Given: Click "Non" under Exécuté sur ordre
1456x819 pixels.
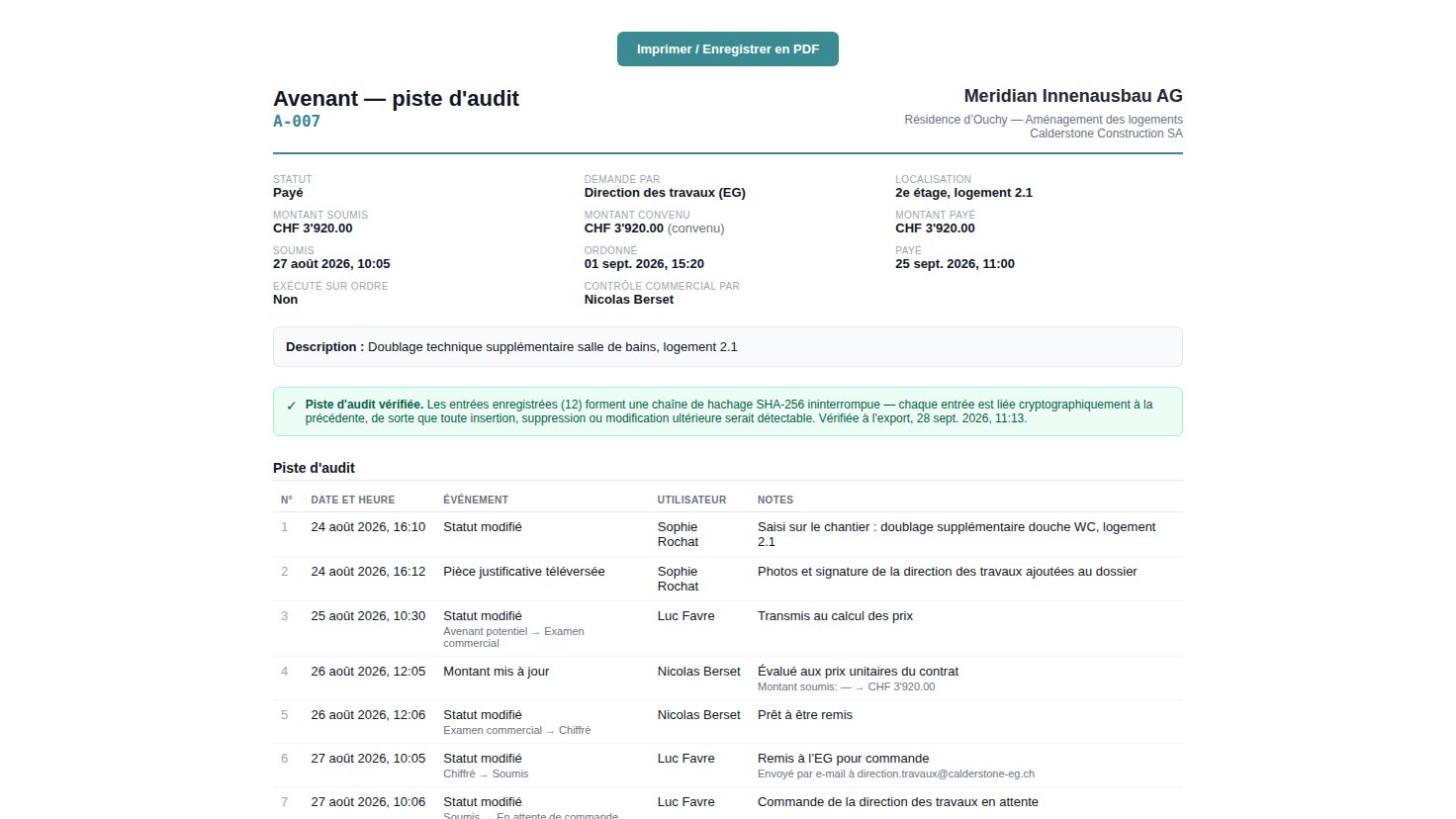Looking at the screenshot, I should point(285,300).
